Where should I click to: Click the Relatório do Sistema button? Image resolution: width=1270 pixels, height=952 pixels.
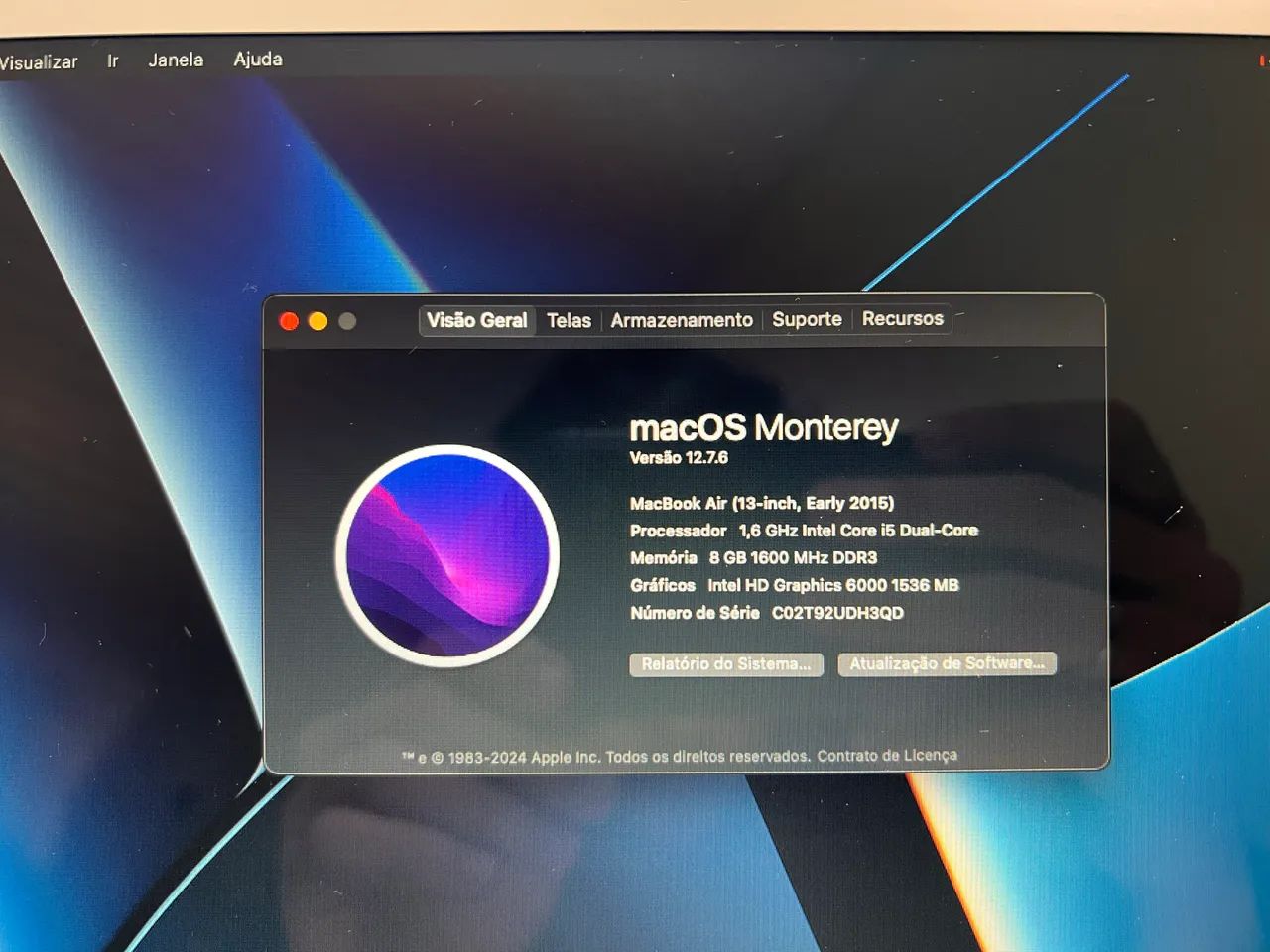(x=726, y=664)
